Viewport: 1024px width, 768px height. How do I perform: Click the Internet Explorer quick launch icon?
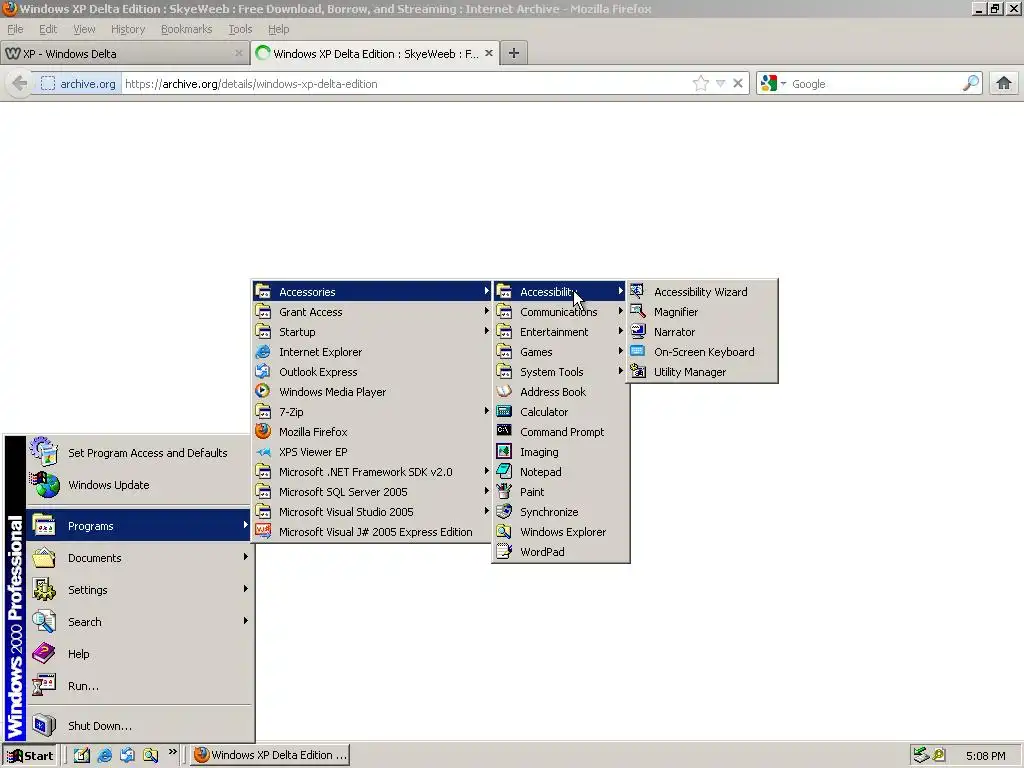click(104, 755)
